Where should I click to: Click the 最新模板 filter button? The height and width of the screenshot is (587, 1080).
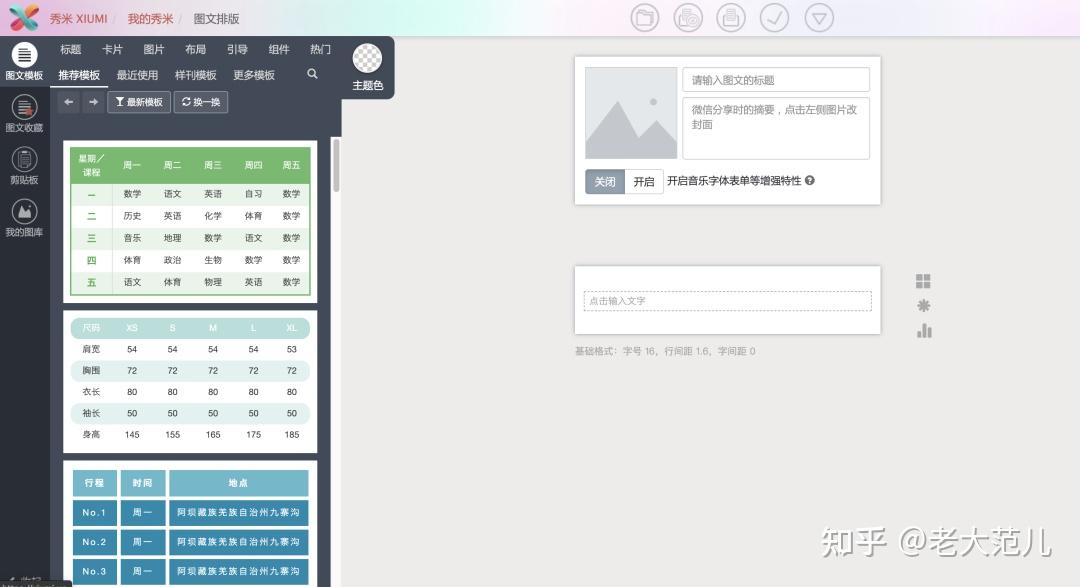coord(138,101)
